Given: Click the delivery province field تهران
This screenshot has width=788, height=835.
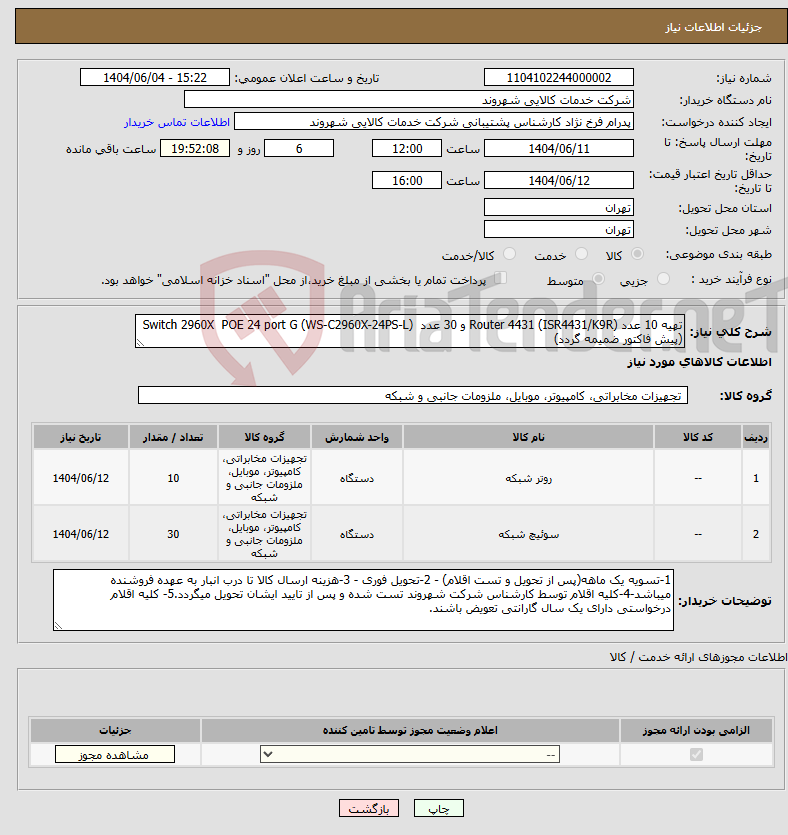Looking at the screenshot, I should coord(559,207).
